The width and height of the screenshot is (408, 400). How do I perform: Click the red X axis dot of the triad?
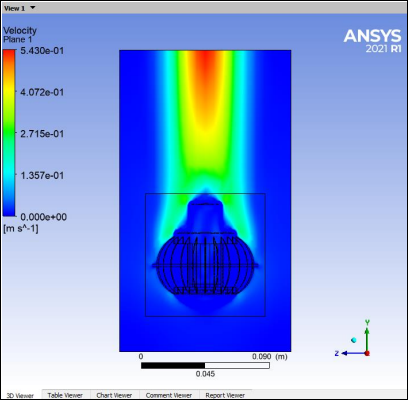click(x=367, y=353)
